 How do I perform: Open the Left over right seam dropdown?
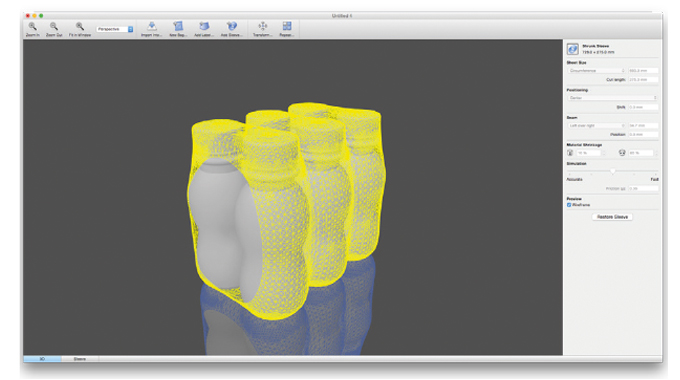(597, 126)
